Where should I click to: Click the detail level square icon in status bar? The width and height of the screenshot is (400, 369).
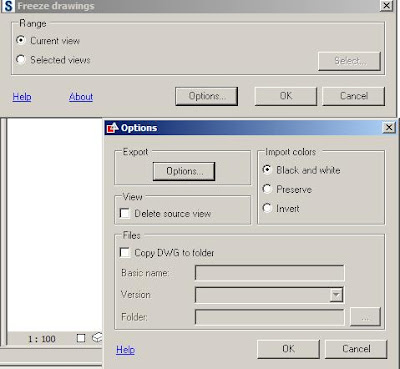click(x=81, y=338)
